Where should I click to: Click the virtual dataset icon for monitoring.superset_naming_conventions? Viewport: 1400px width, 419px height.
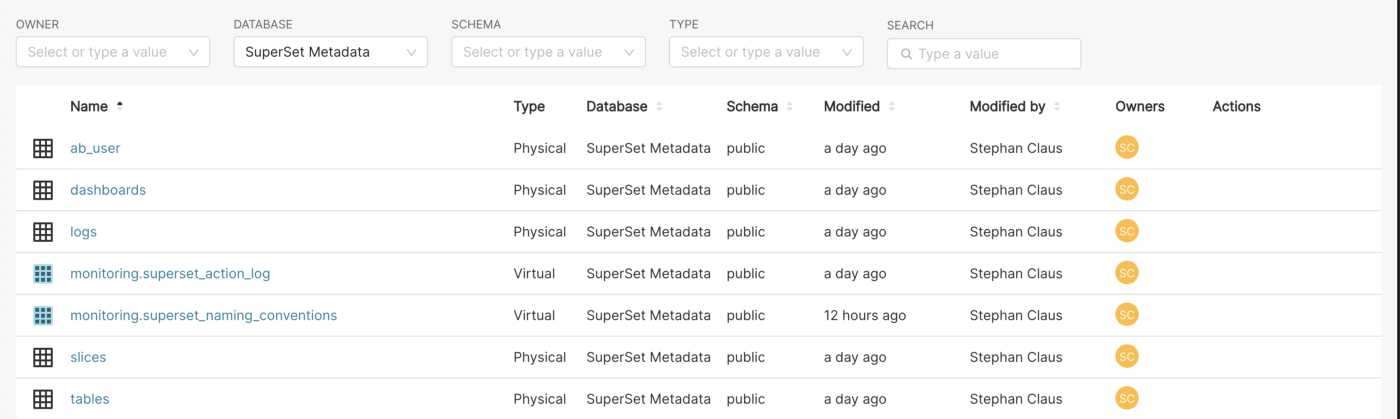[x=43, y=316]
